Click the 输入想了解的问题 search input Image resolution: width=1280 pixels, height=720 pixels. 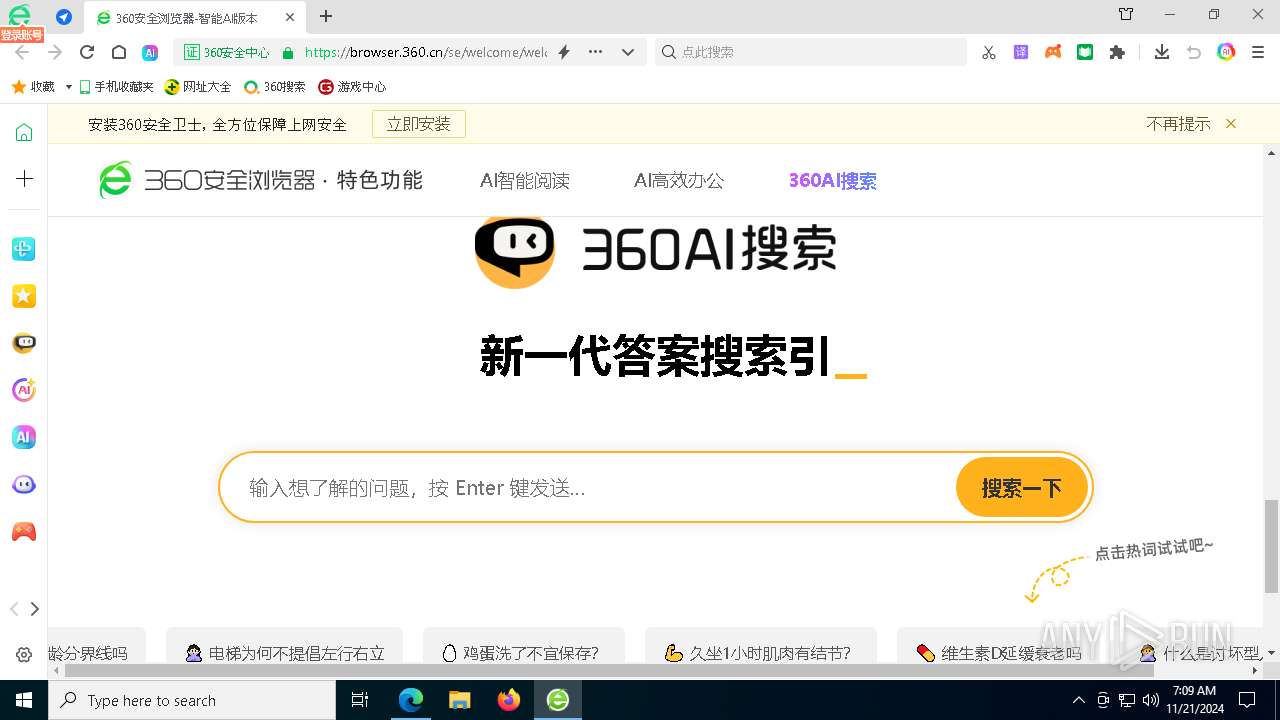click(588, 488)
